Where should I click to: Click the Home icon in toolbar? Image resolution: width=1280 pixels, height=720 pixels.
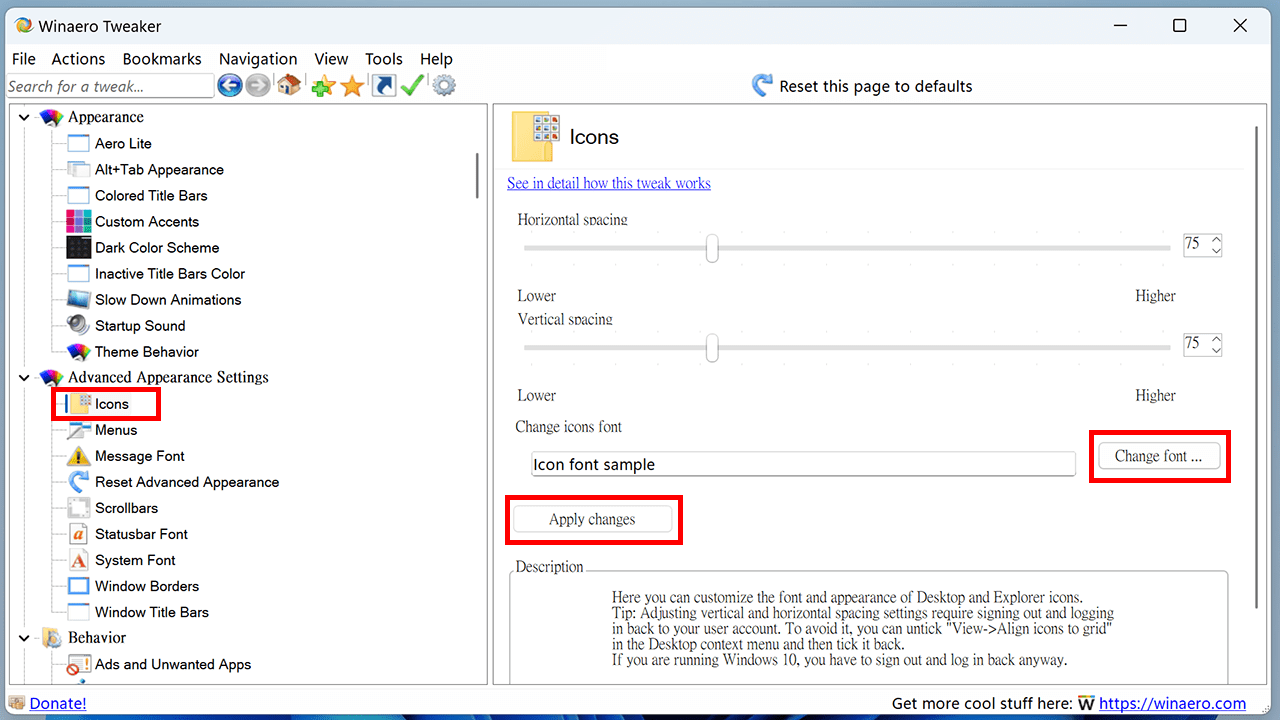coord(289,86)
